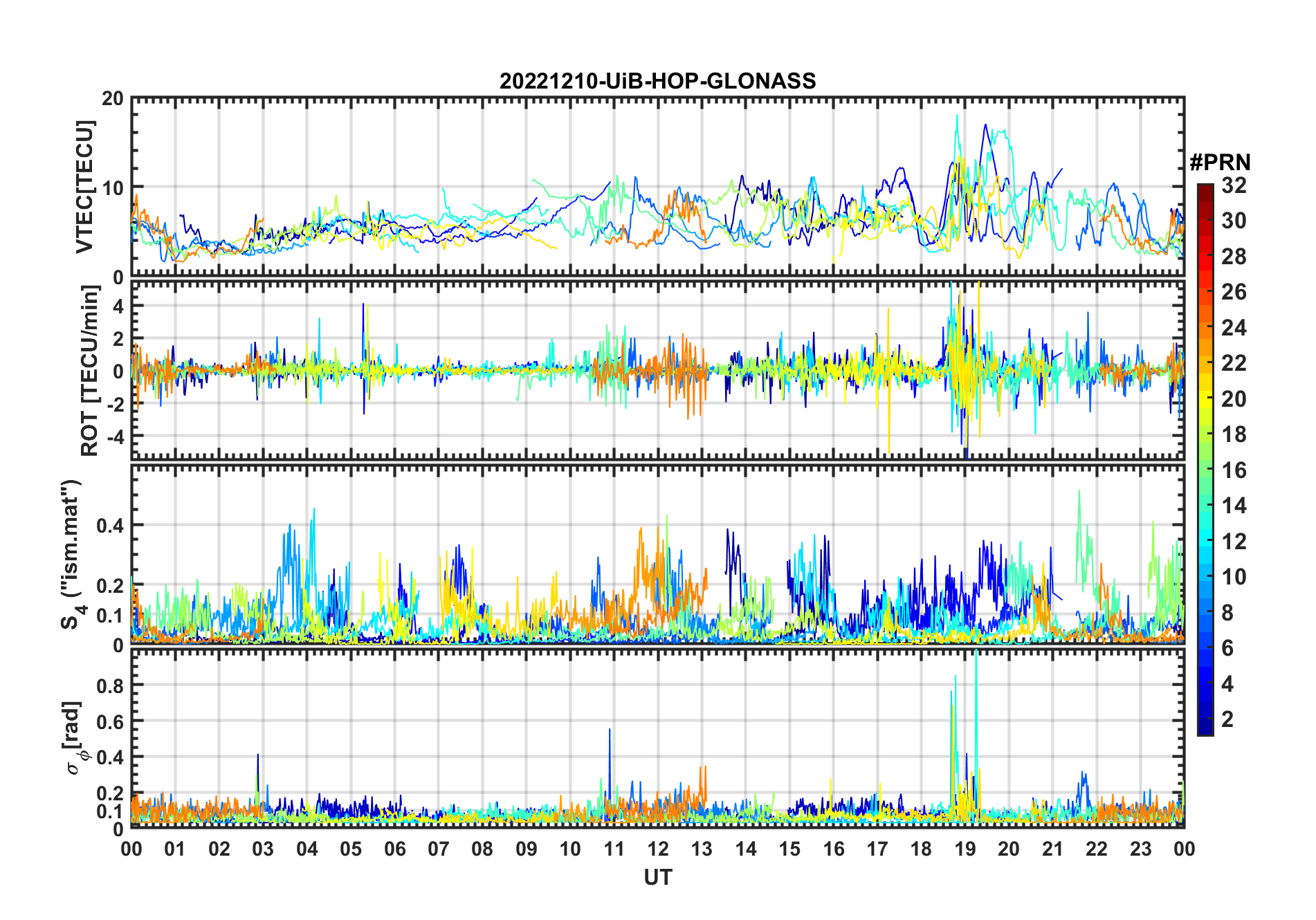Click colorbar tick label 6
The height and width of the screenshot is (920, 1316).
(x=1227, y=648)
